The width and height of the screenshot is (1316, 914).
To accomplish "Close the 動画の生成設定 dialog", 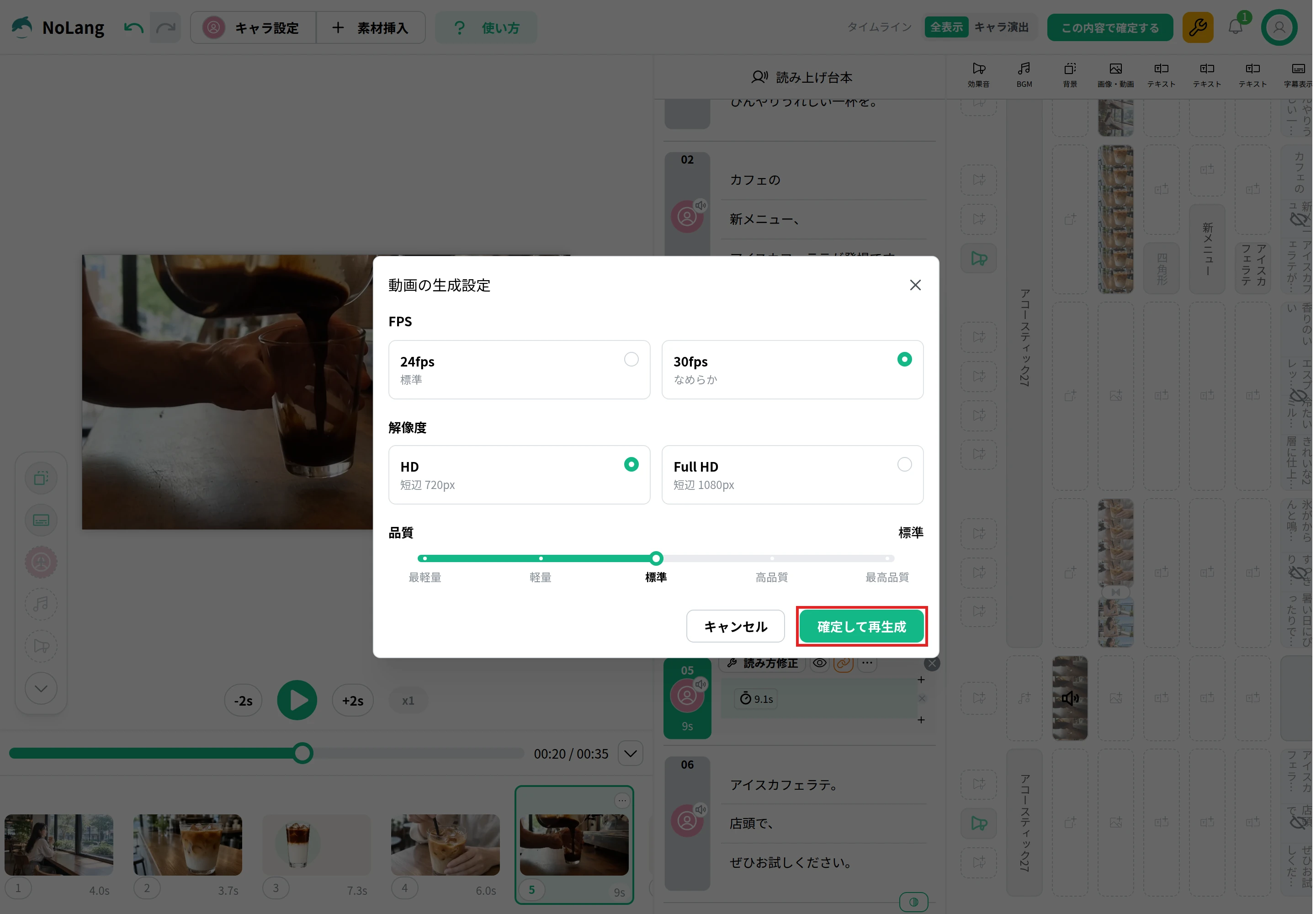I will [x=915, y=285].
